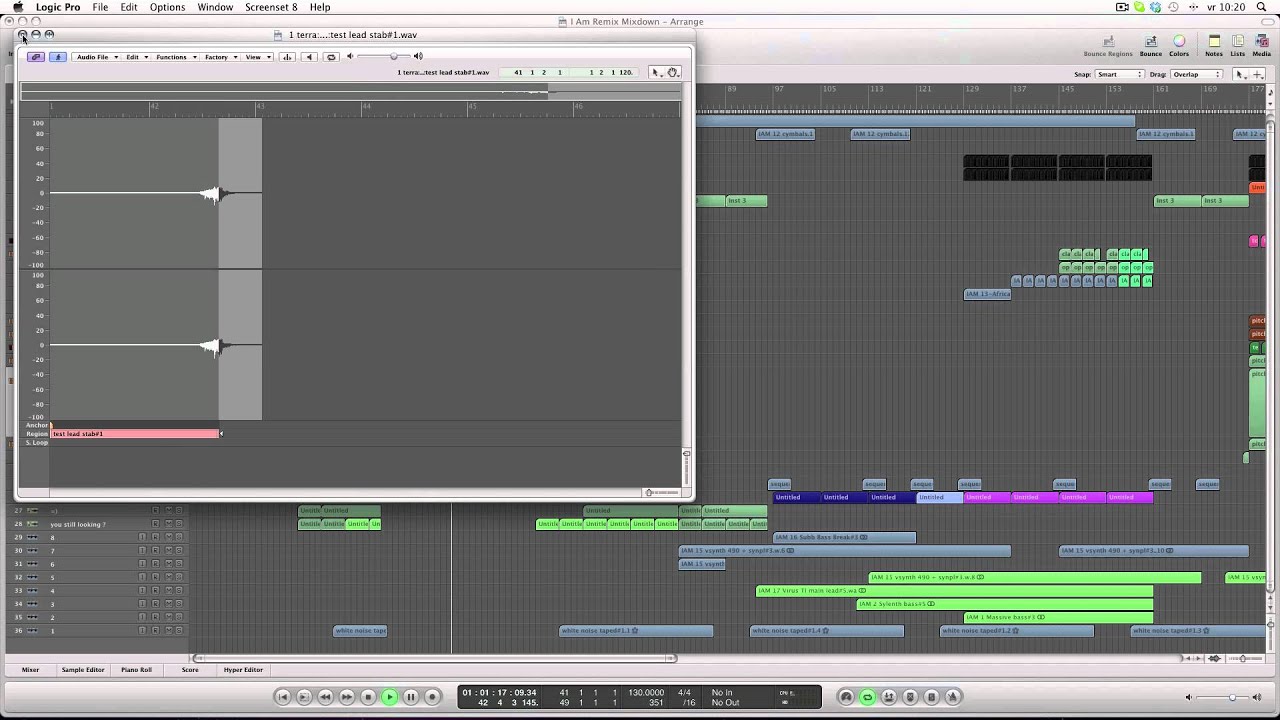Switch to the Mixer tab

pos(30,670)
